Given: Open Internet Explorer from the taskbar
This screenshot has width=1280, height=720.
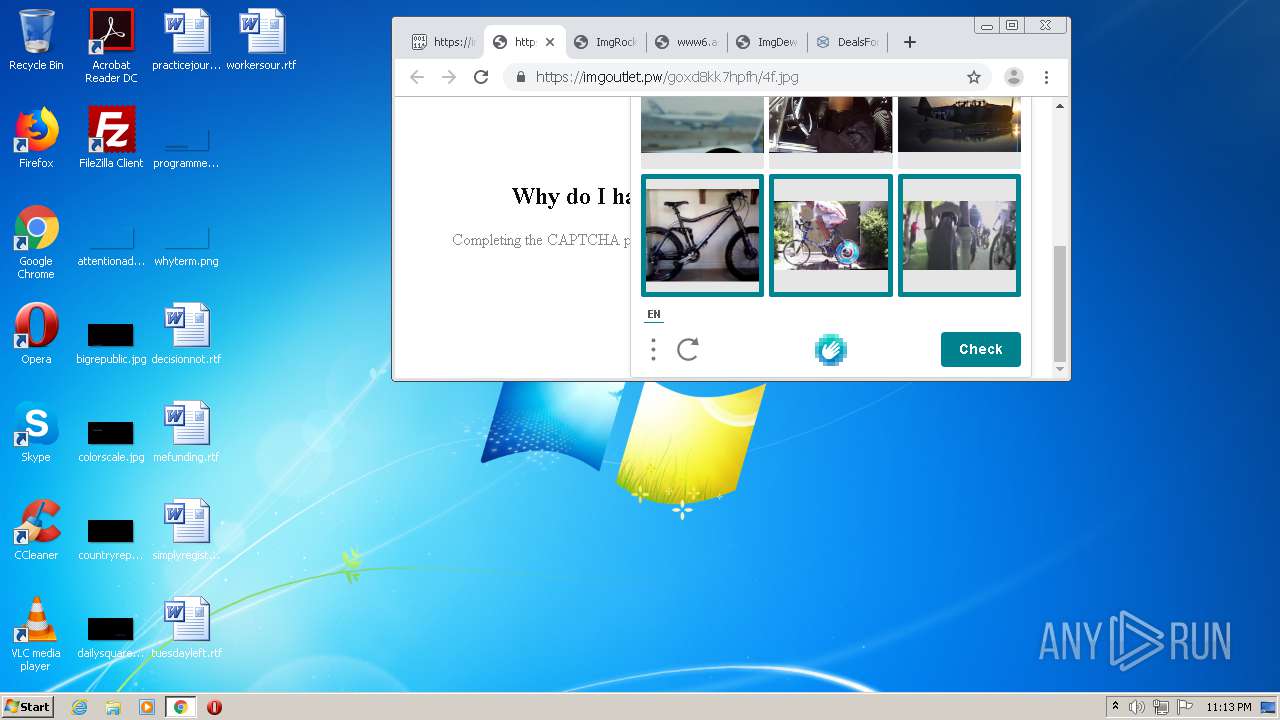Looking at the screenshot, I should 79,707.
